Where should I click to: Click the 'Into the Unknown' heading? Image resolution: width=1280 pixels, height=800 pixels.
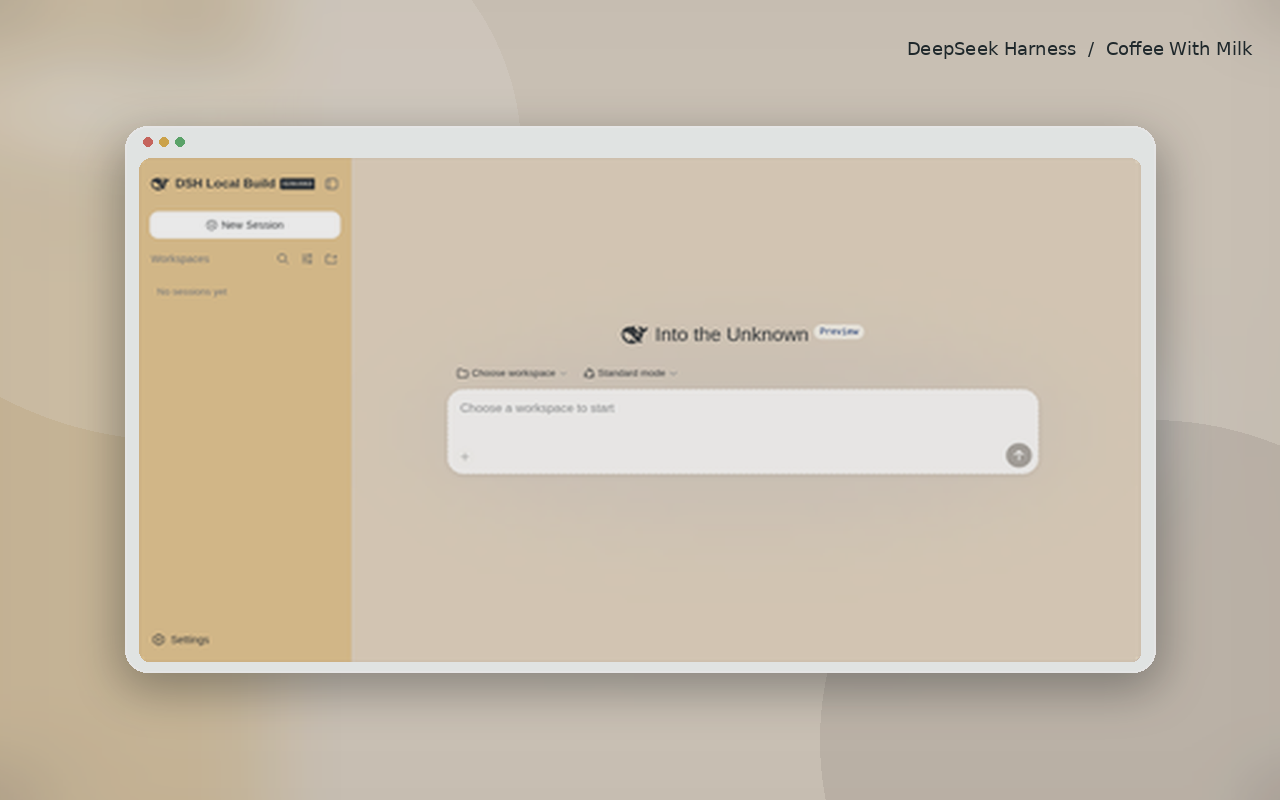731,335
